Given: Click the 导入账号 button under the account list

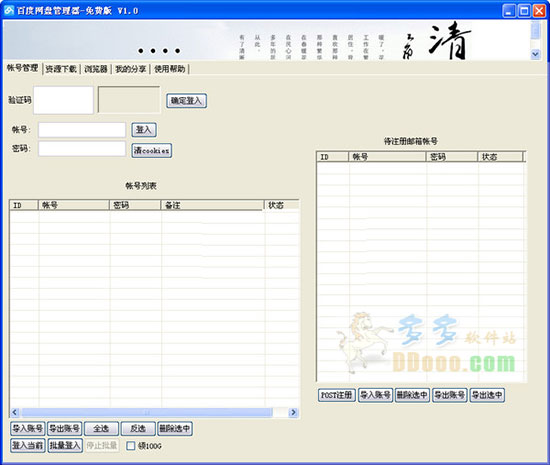Looking at the screenshot, I should click(28, 429).
